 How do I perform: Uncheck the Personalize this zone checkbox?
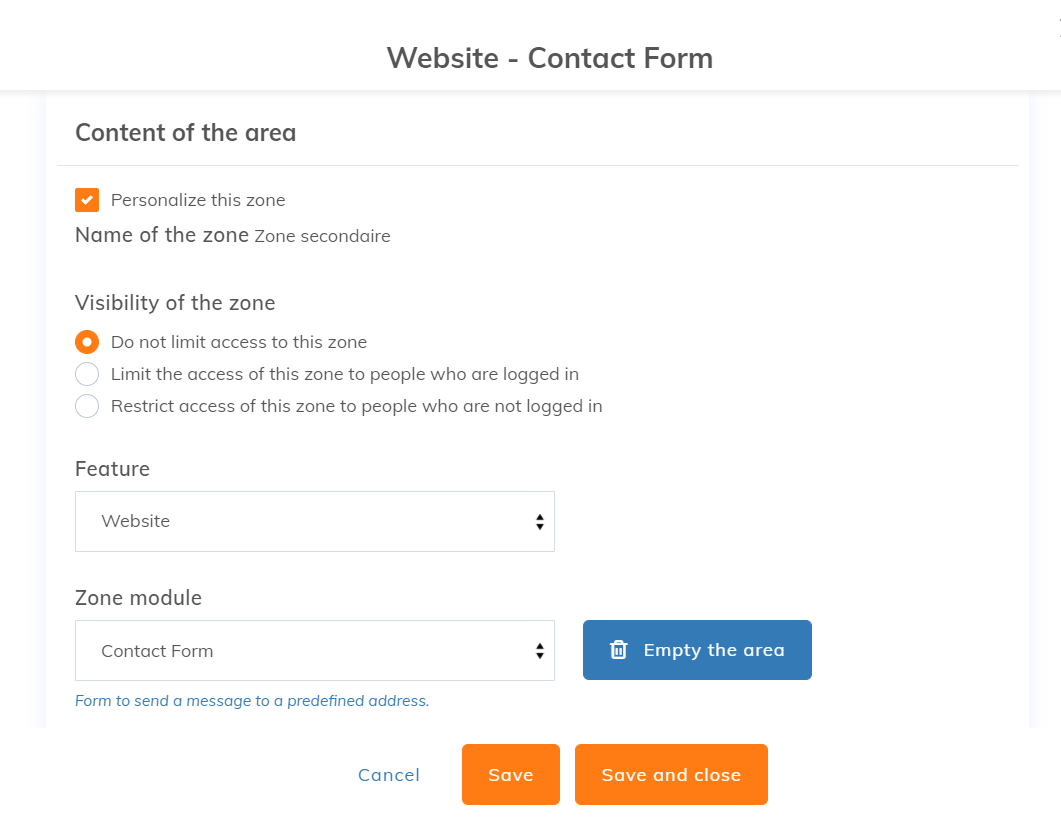pos(87,200)
